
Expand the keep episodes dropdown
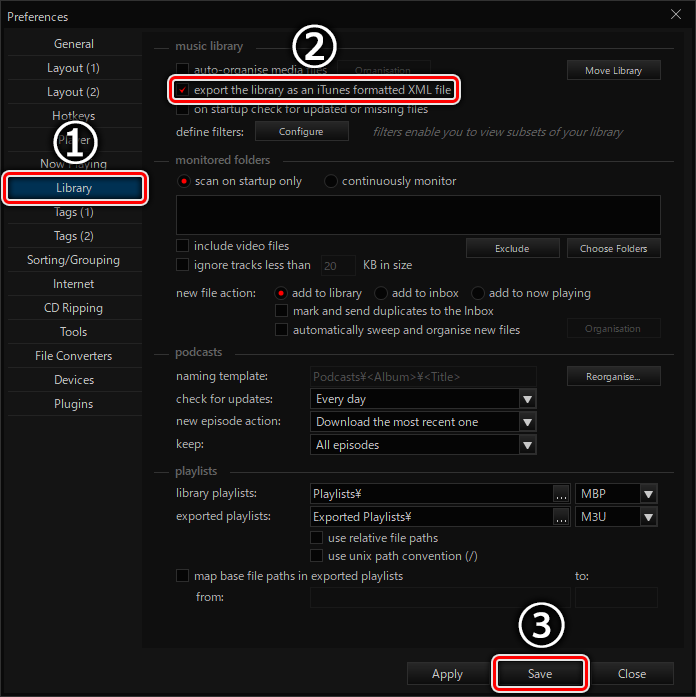click(528, 445)
